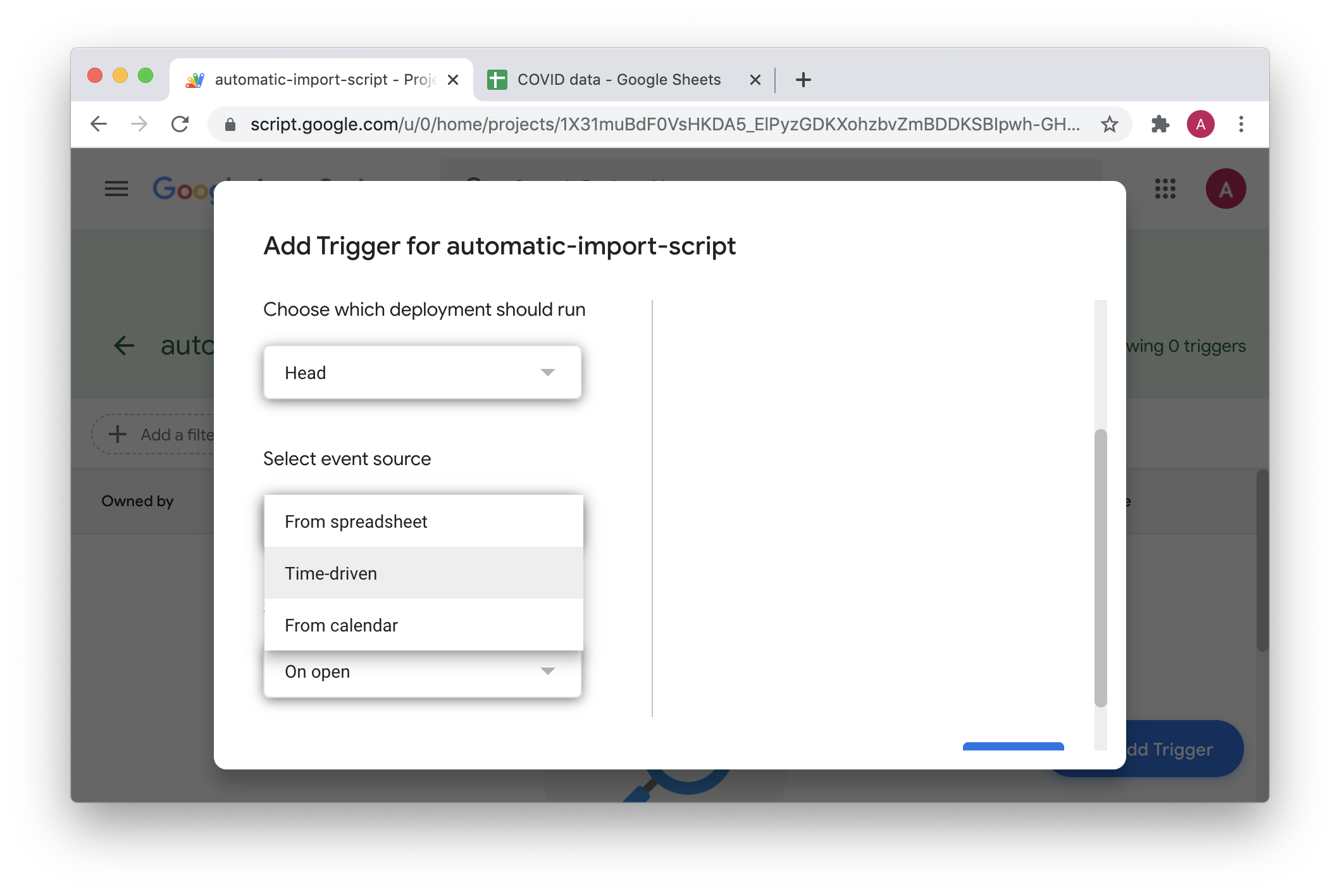View site lock security info
Image resolution: width=1340 pixels, height=896 pixels.
click(230, 125)
